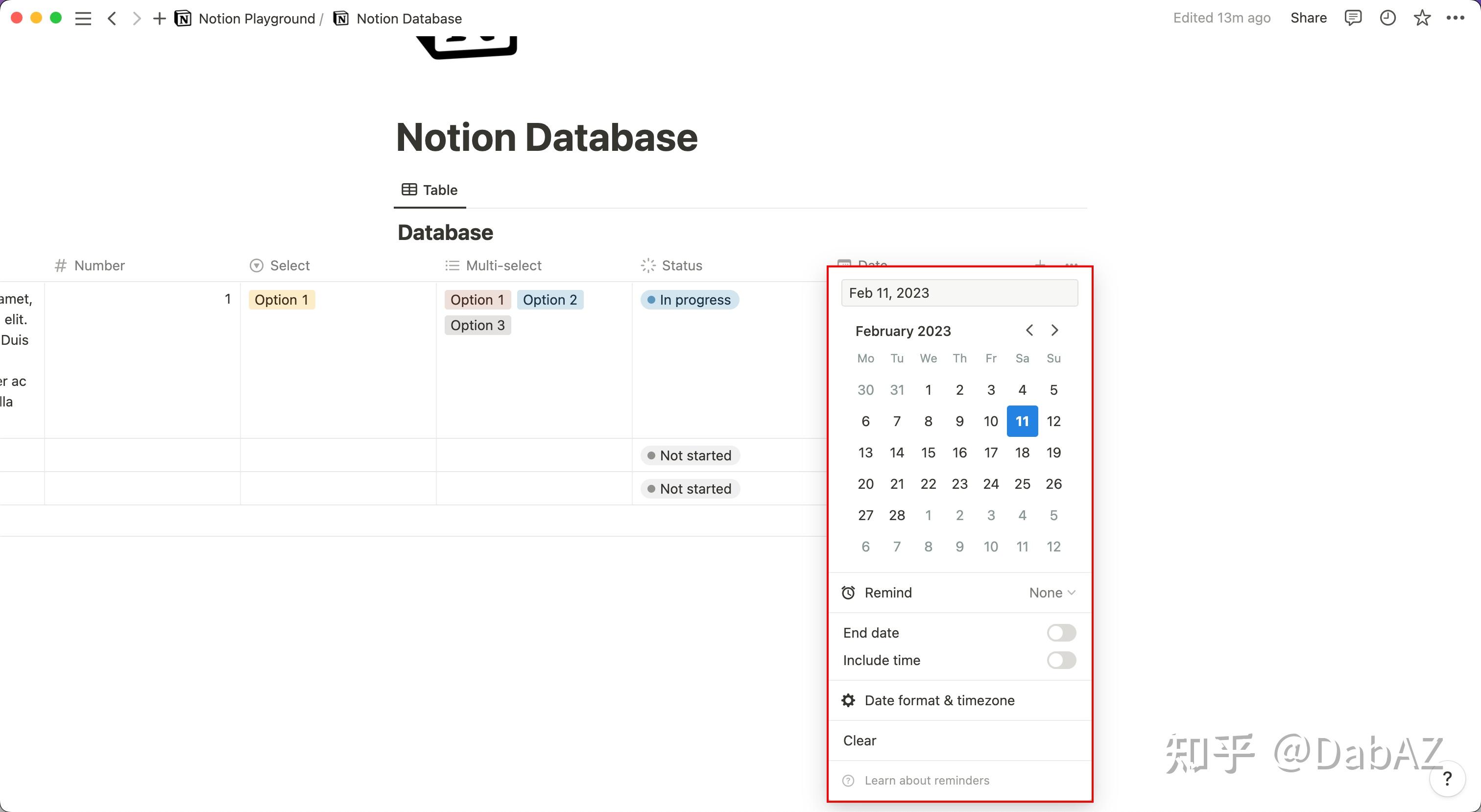Open the Remind None dropdown
This screenshot has width=1481, height=812.
coord(1051,592)
